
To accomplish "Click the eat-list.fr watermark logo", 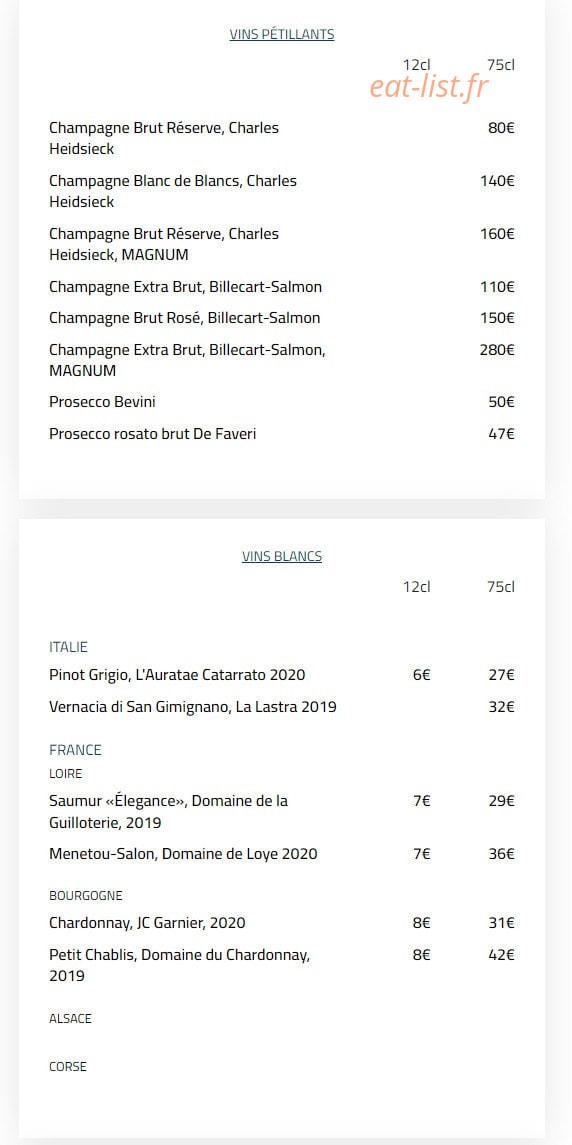I will [x=429, y=88].
